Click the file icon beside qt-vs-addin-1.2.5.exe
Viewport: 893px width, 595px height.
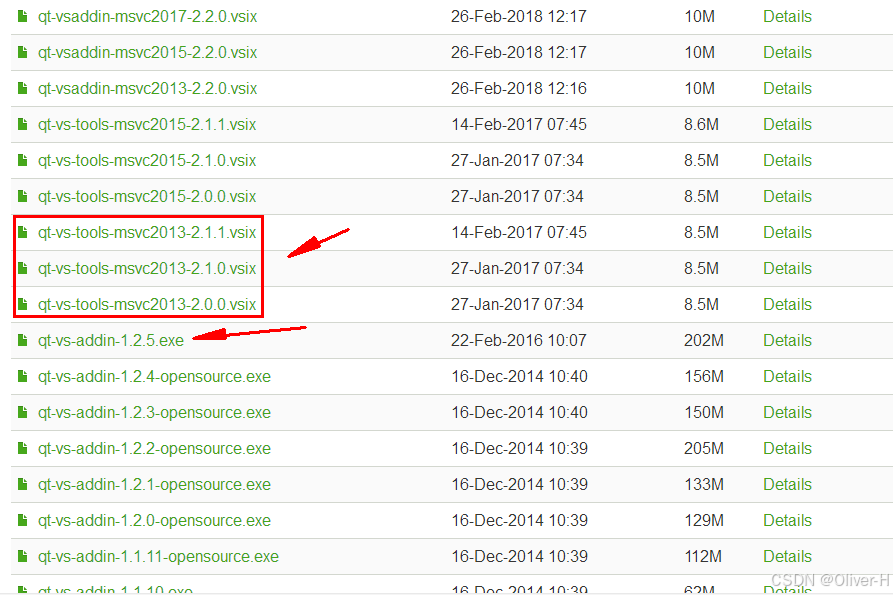pyautogui.click(x=22, y=340)
